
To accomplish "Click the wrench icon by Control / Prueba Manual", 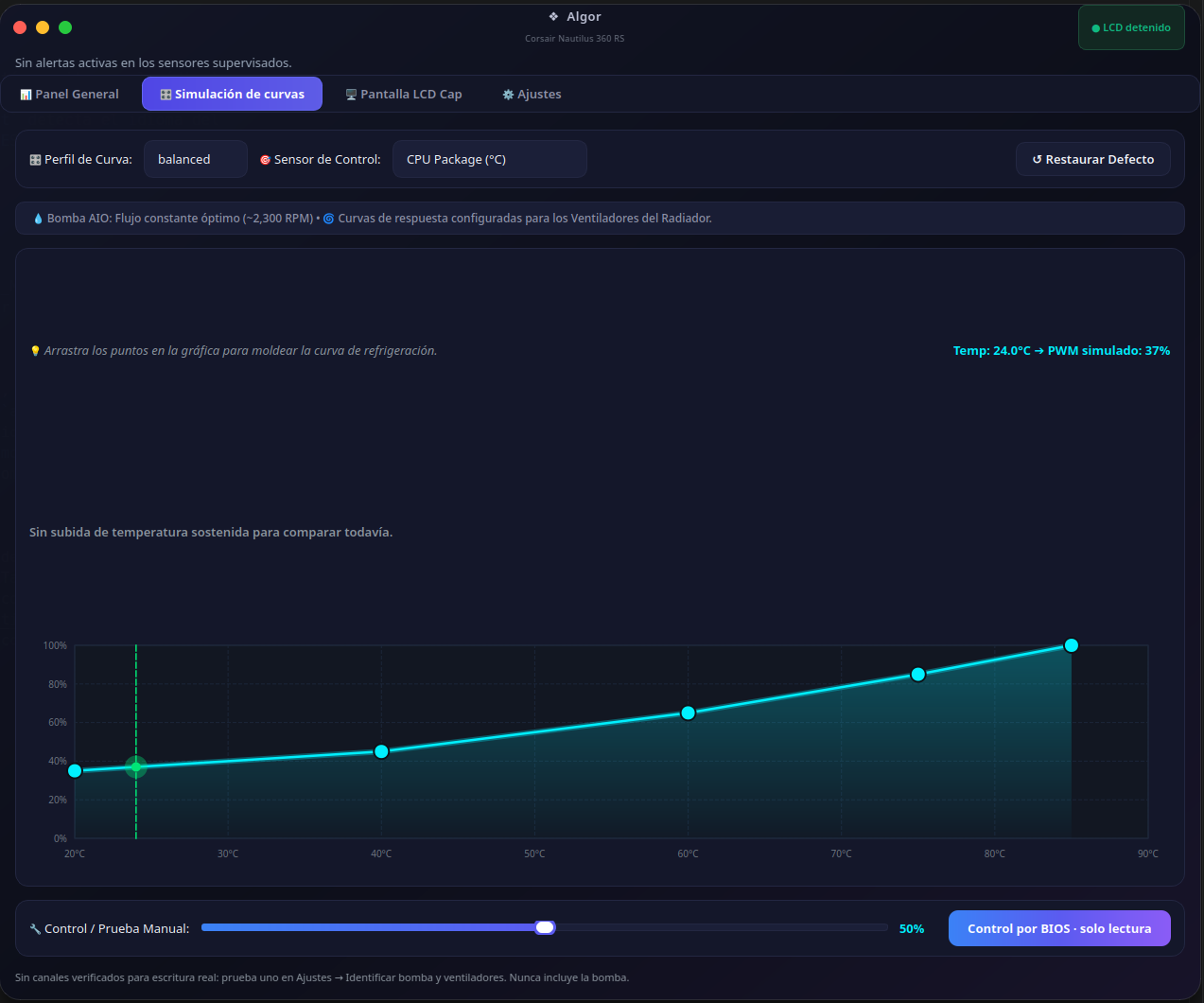I will [35, 929].
